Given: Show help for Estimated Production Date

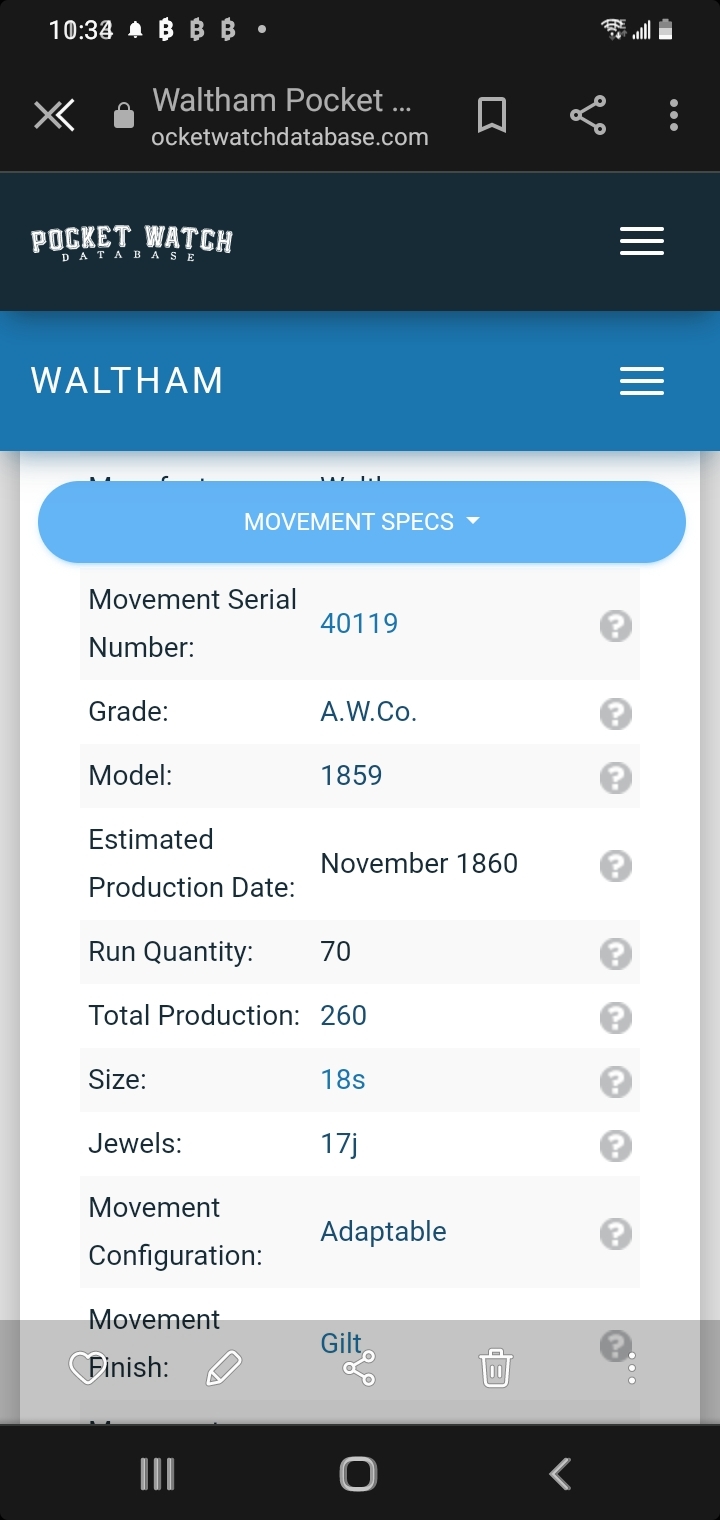Looking at the screenshot, I should pyautogui.click(x=615, y=866).
